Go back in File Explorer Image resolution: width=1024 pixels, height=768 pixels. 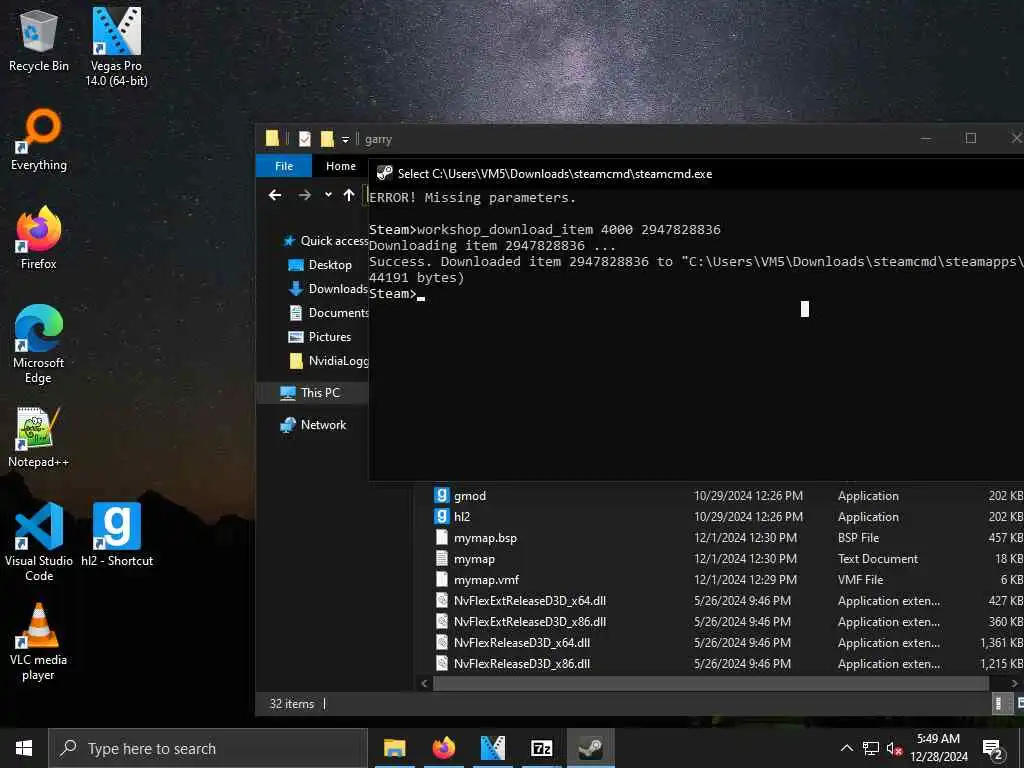pos(275,195)
